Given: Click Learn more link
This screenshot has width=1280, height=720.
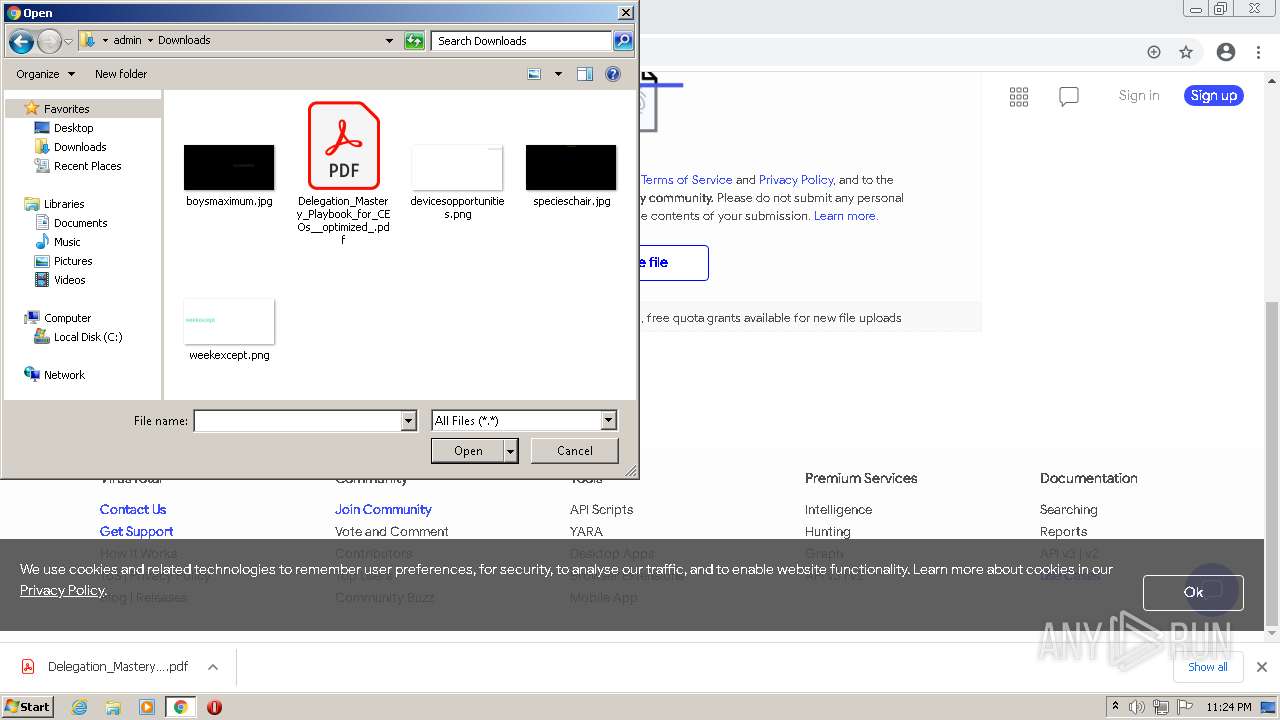Looking at the screenshot, I should click(x=845, y=216).
